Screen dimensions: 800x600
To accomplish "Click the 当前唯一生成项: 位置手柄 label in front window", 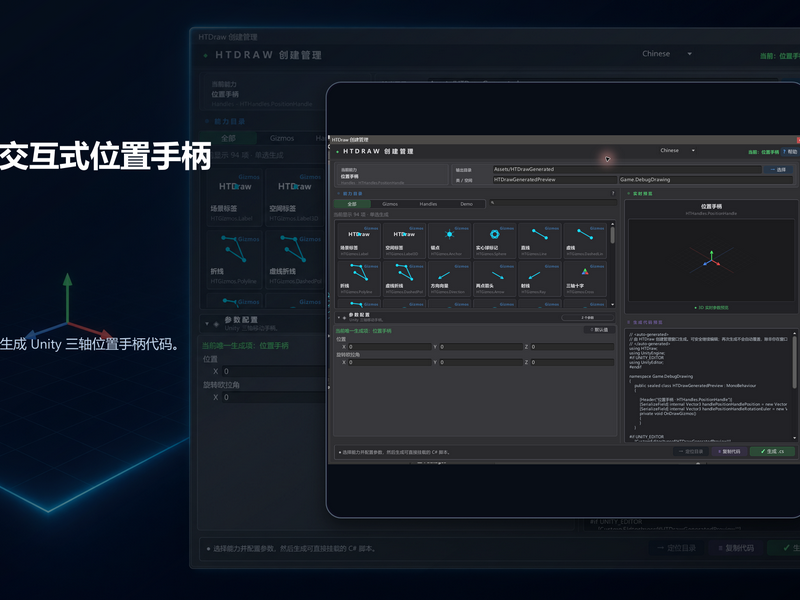I will [x=363, y=331].
